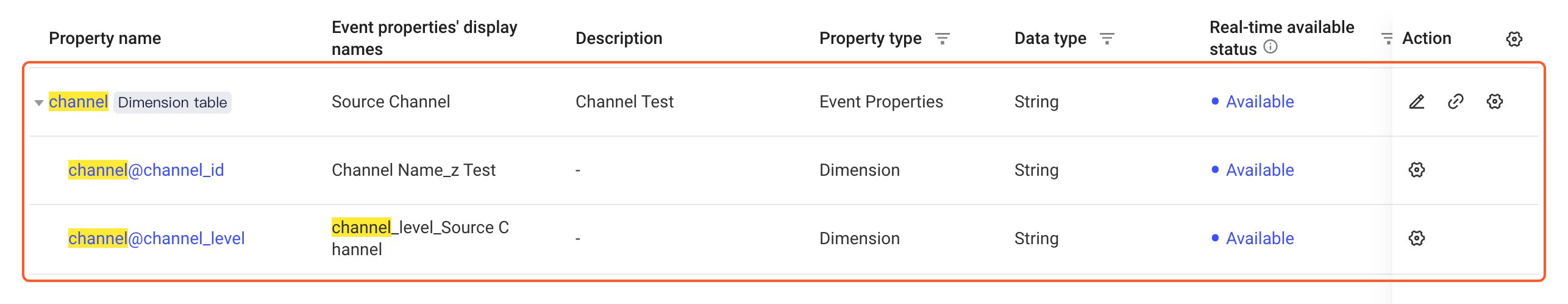The width and height of the screenshot is (1568, 304).
Task: Open the channel@channel_id property link
Action: (x=146, y=170)
